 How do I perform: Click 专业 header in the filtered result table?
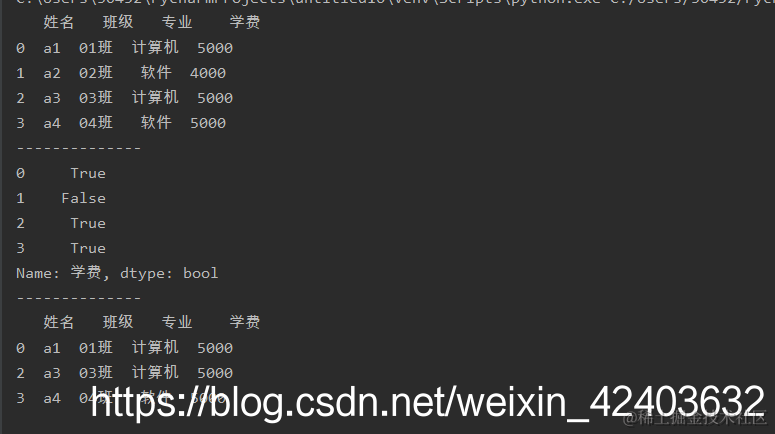point(177,322)
